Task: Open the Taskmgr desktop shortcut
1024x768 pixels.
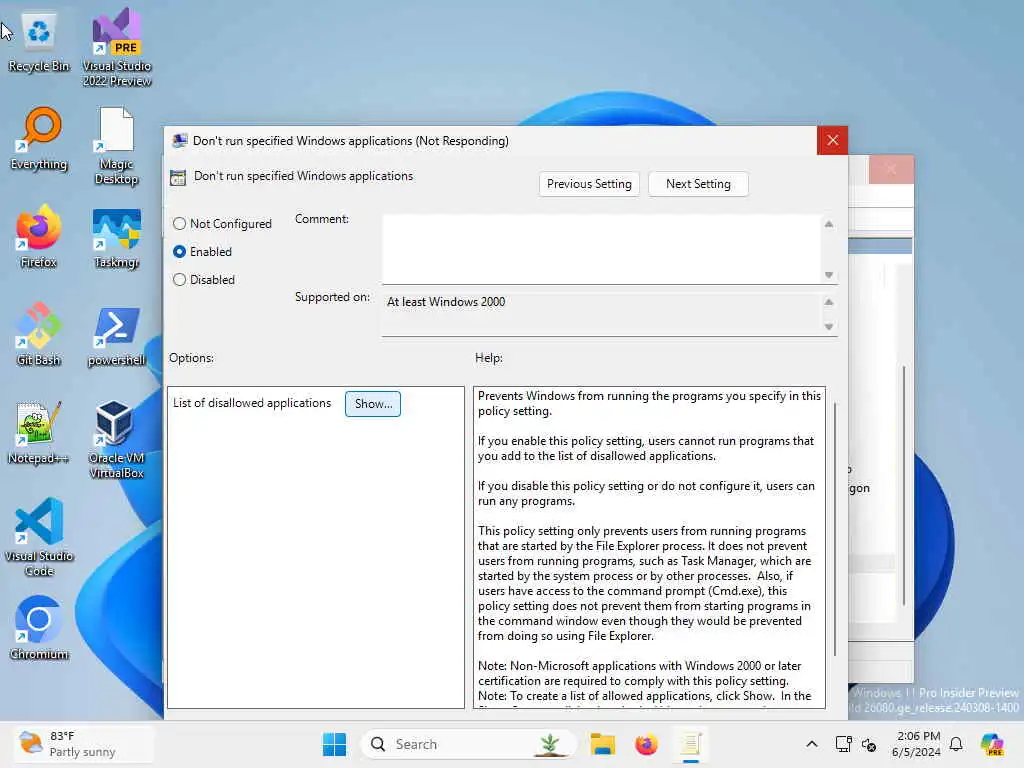Action: coord(117,238)
